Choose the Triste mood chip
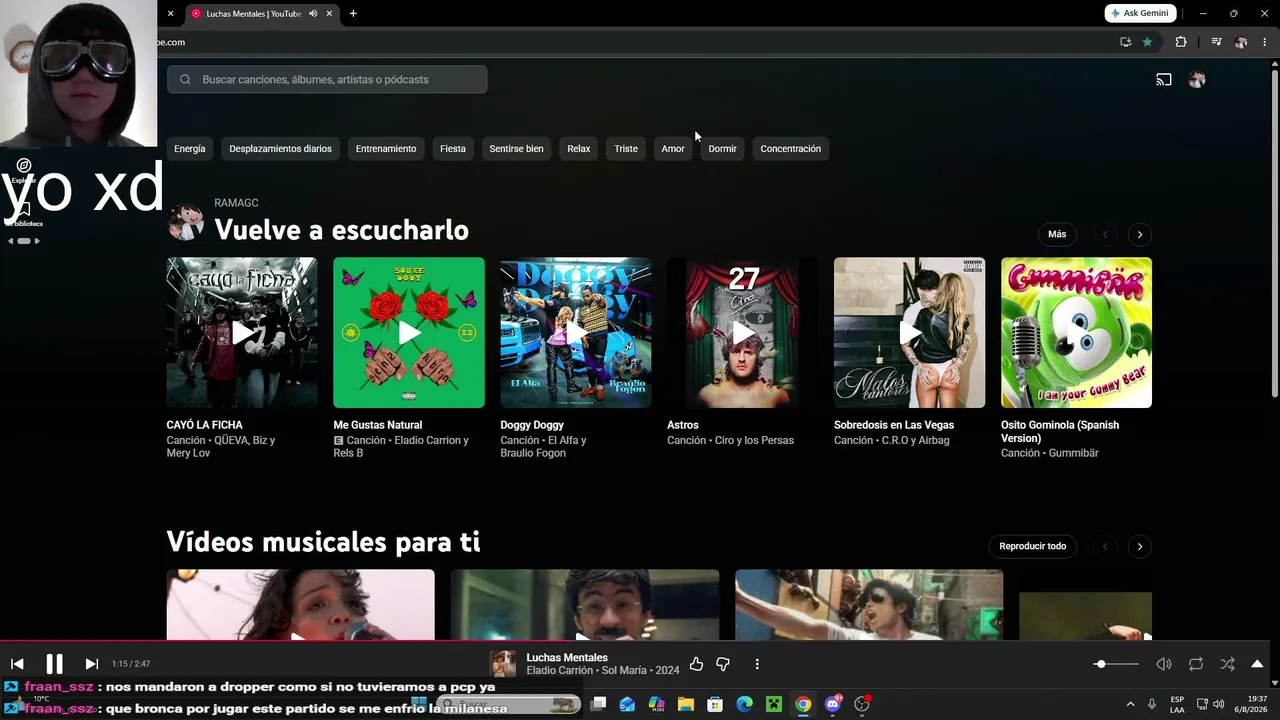The height and width of the screenshot is (720, 1280). [626, 149]
